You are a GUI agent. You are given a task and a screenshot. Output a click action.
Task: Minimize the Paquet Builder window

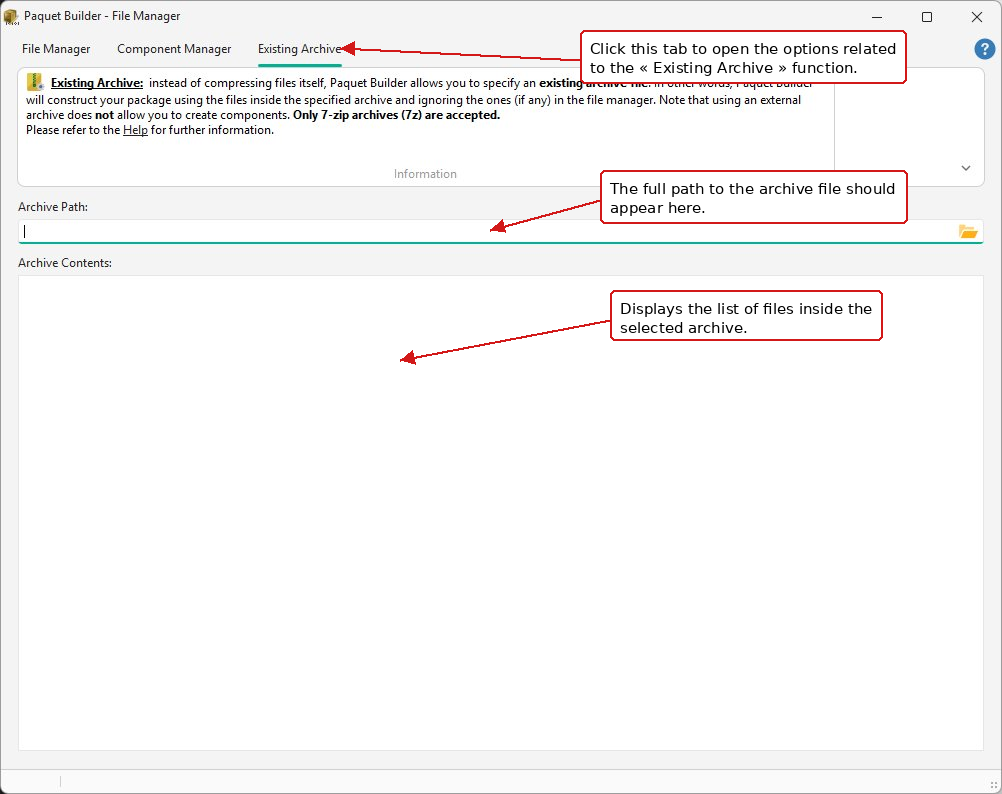click(877, 17)
